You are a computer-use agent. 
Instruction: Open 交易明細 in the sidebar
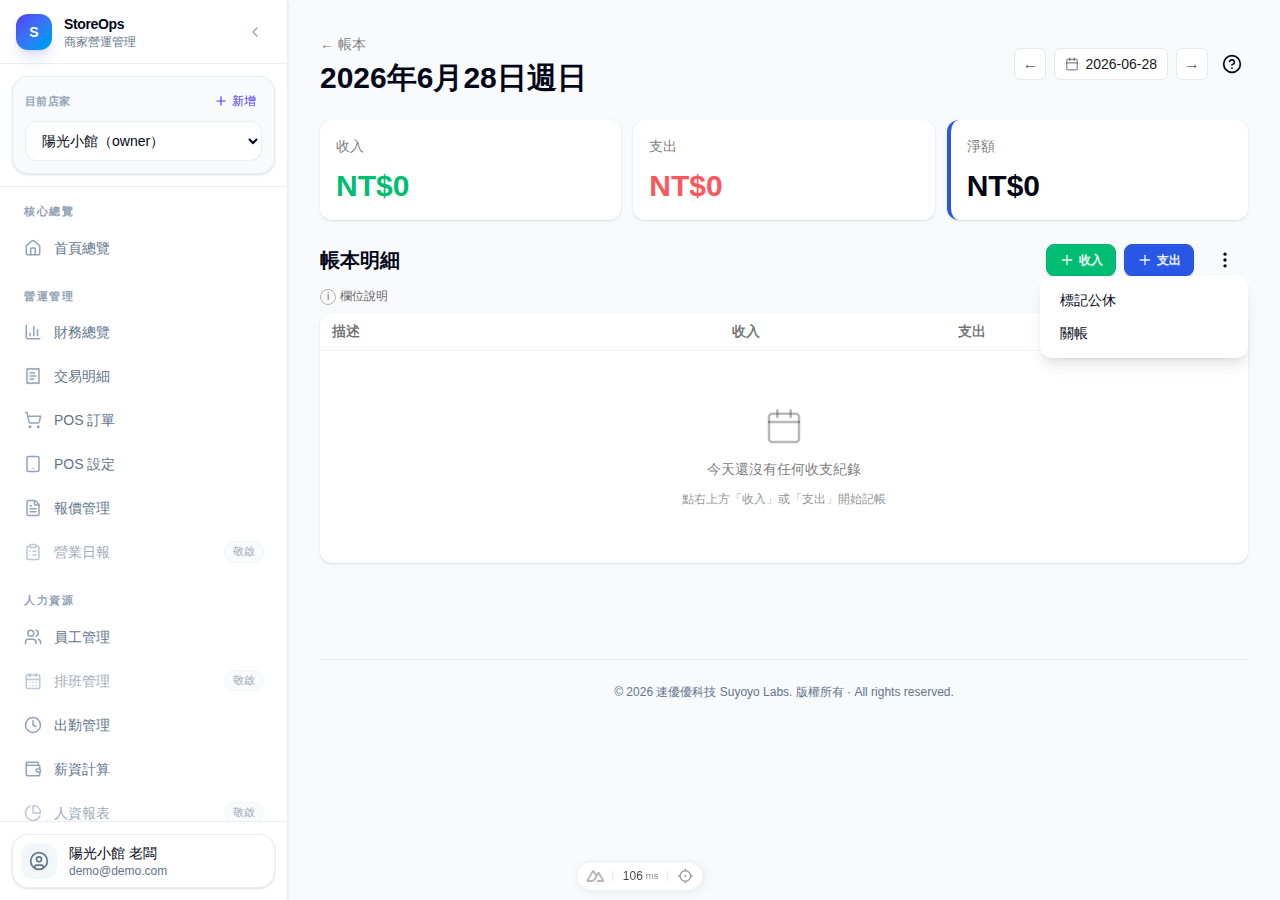(x=143, y=376)
